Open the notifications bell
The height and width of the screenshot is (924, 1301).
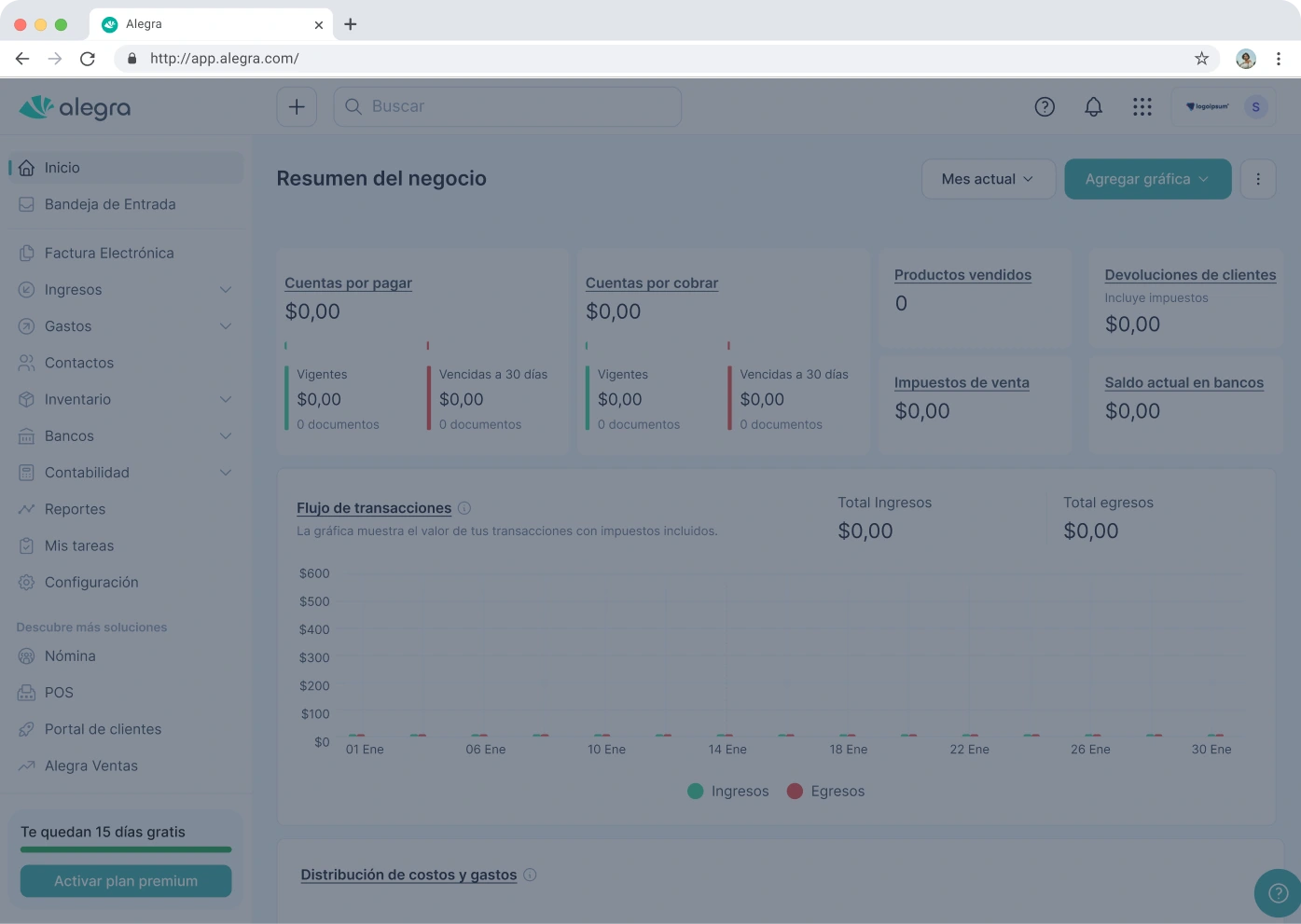1093,107
